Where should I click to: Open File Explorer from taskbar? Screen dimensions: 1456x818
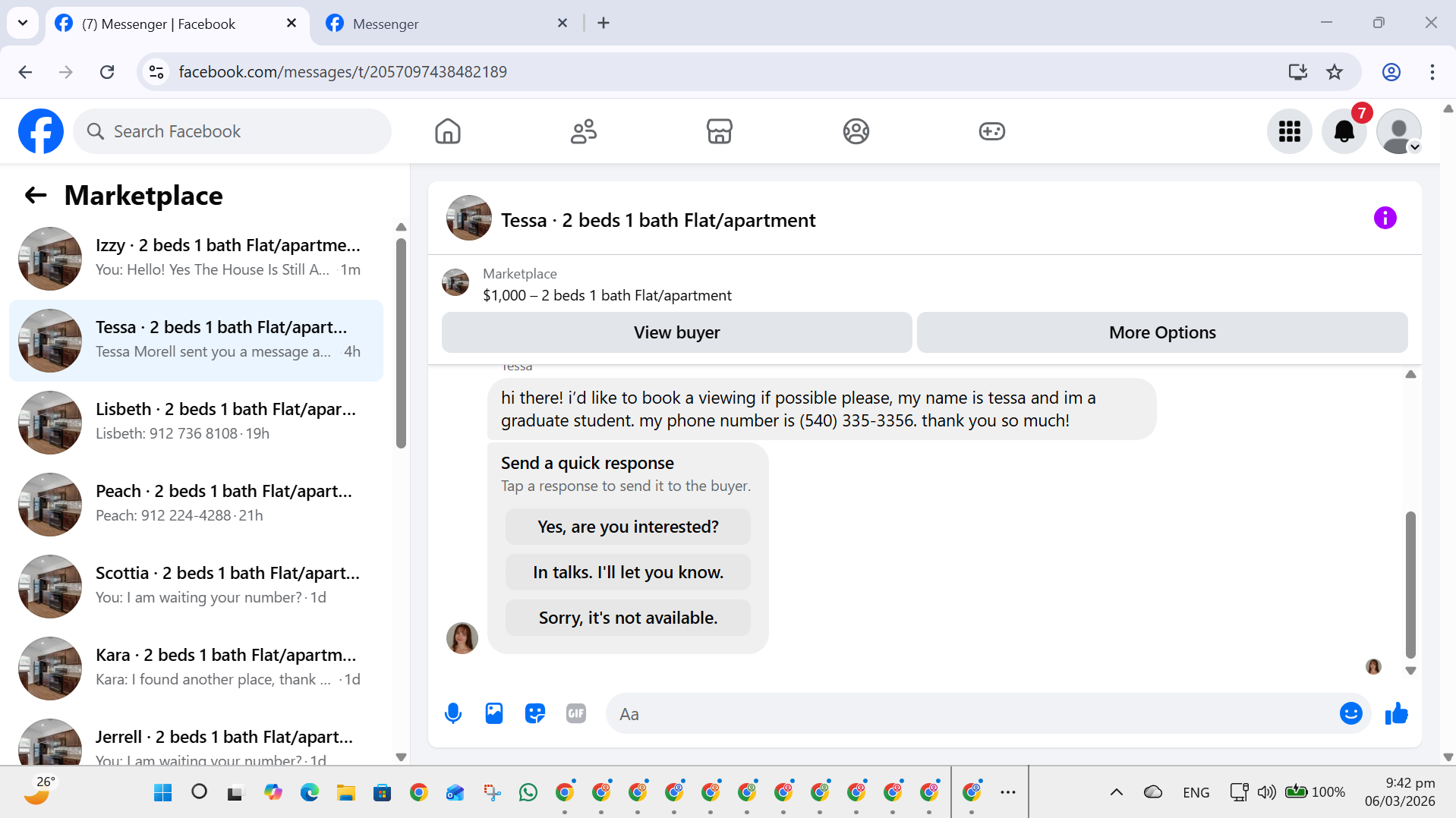click(345, 793)
